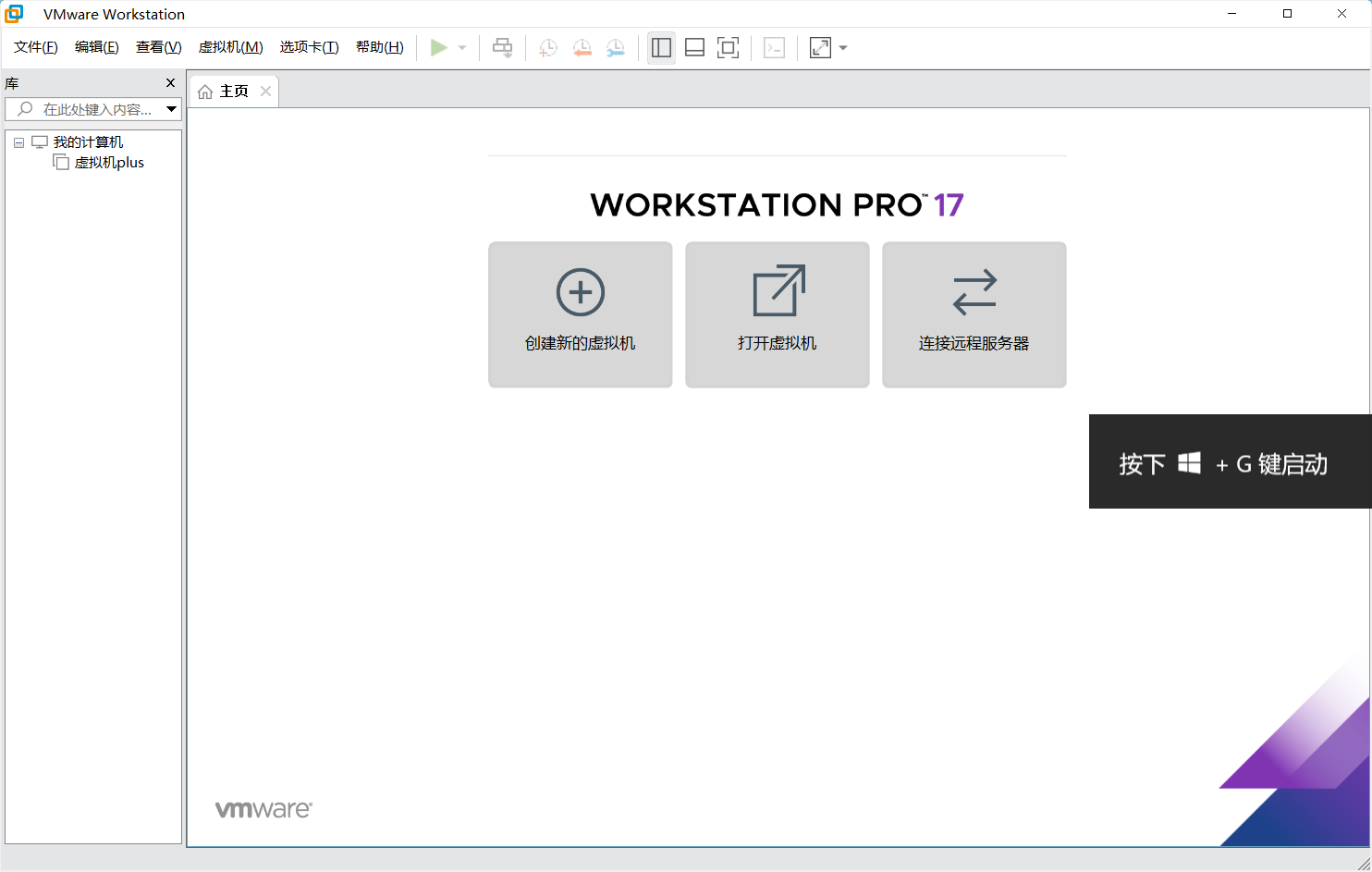Open the 编辑(E) menu

(x=97, y=47)
